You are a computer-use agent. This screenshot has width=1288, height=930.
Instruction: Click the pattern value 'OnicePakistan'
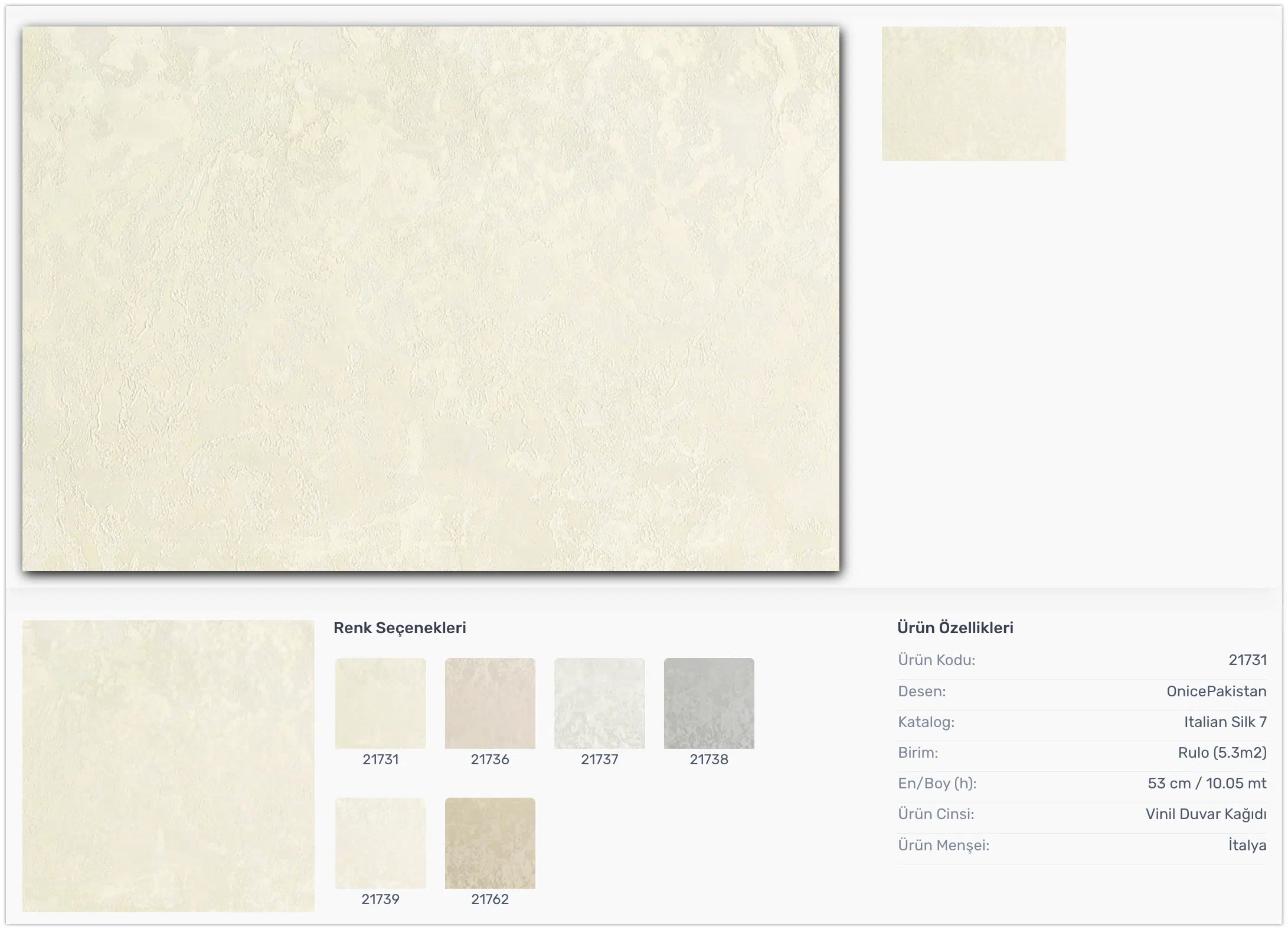1217,691
